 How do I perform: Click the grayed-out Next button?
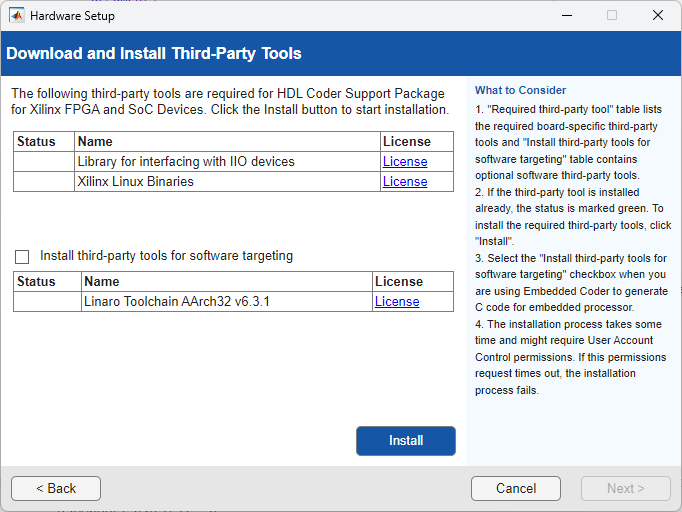(625, 488)
